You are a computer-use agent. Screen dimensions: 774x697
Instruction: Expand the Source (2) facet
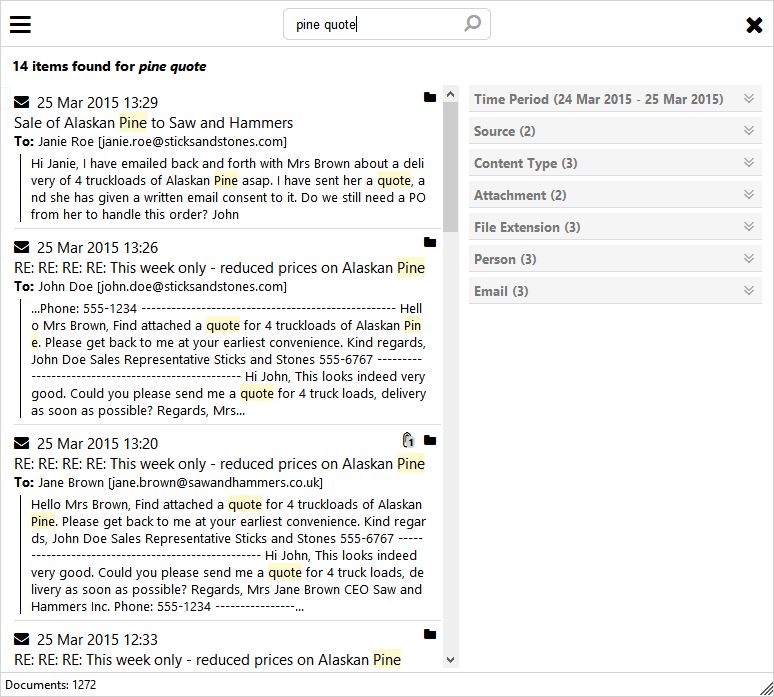point(615,131)
